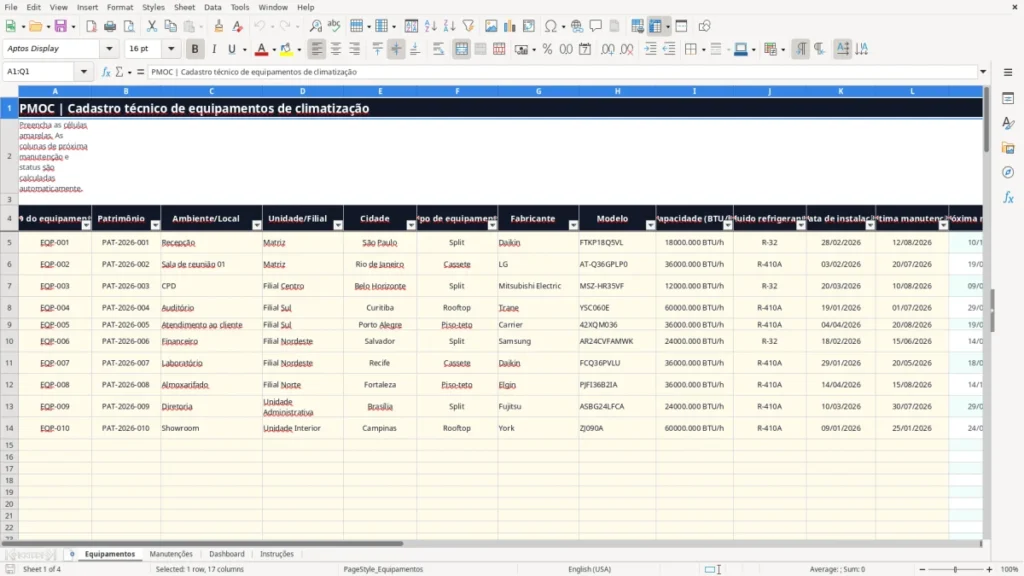This screenshot has width=1024, height=576.
Task: Open the sidebar Navigator panel
Action: [x=1008, y=172]
